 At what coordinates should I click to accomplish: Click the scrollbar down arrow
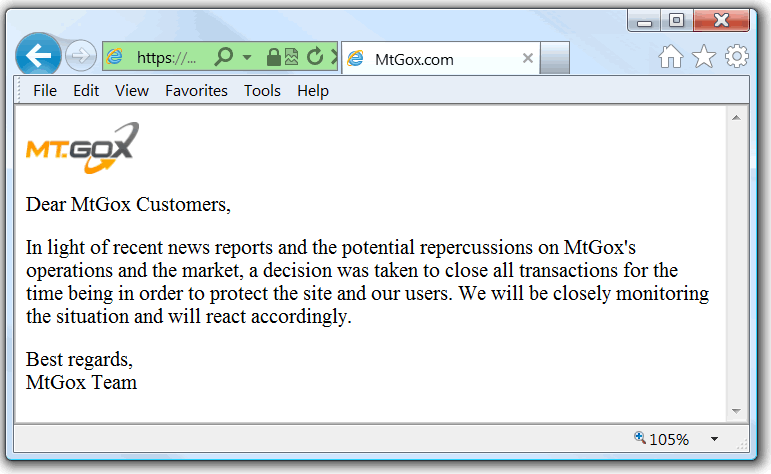[x=736, y=411]
